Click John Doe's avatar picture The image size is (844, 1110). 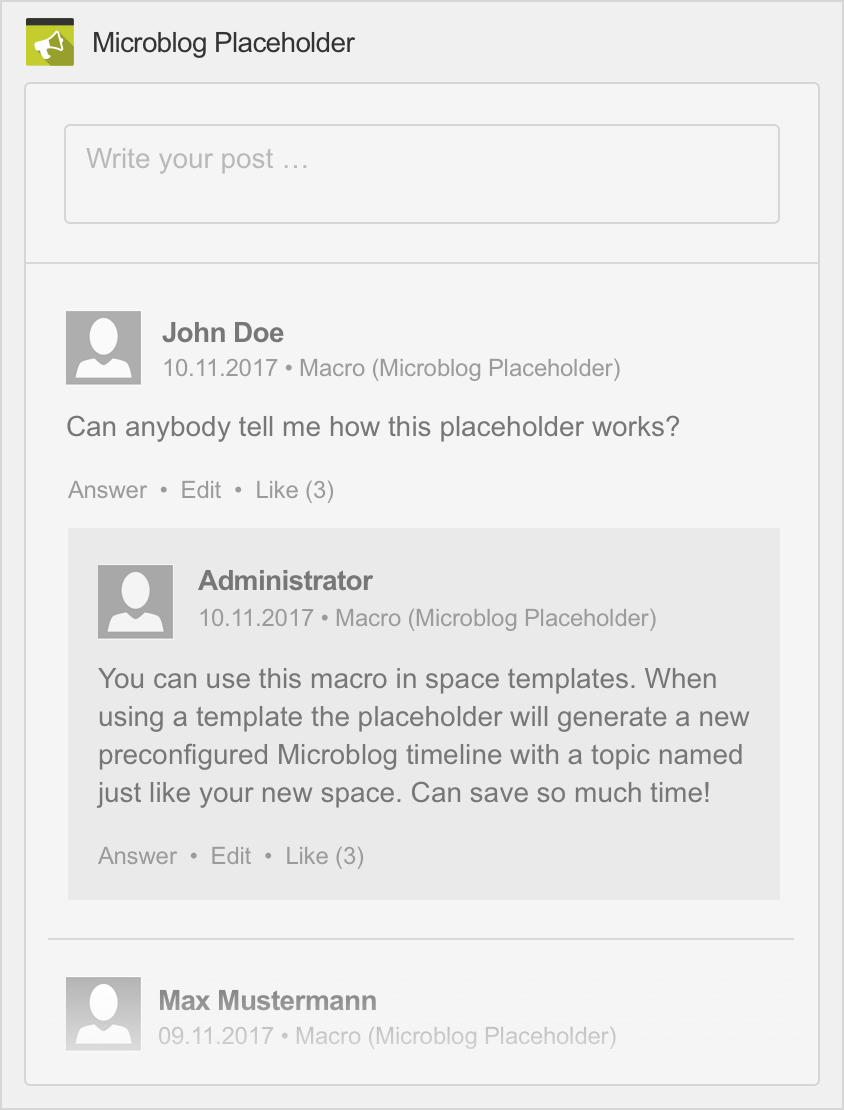pos(103,348)
